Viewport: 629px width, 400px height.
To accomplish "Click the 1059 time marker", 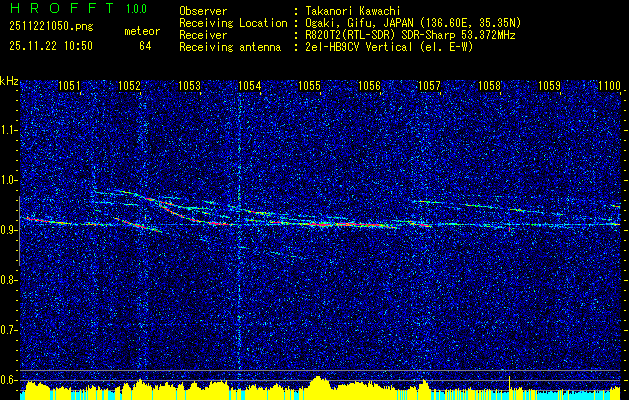I will click(x=550, y=85).
